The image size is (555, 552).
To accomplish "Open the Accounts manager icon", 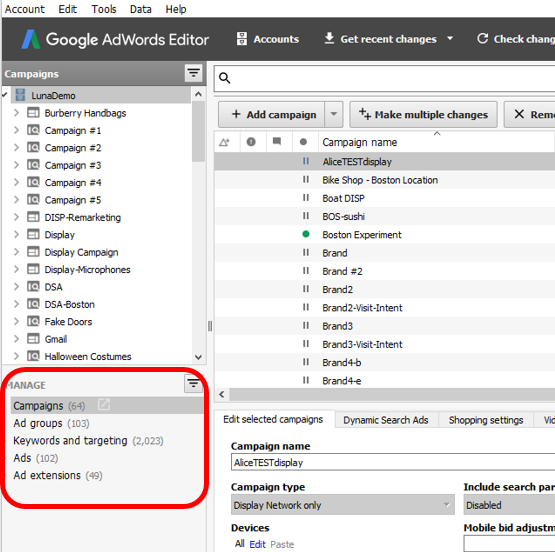I will [x=242, y=39].
